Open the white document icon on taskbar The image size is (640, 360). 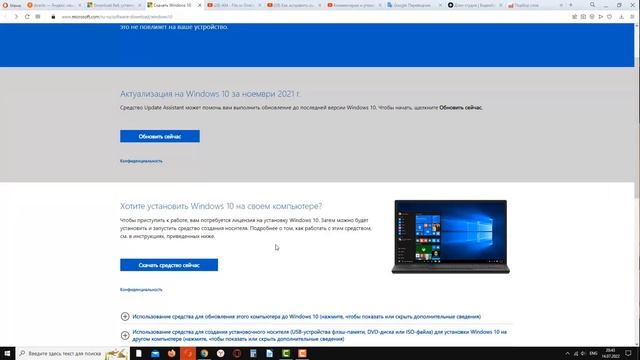tap(139, 353)
